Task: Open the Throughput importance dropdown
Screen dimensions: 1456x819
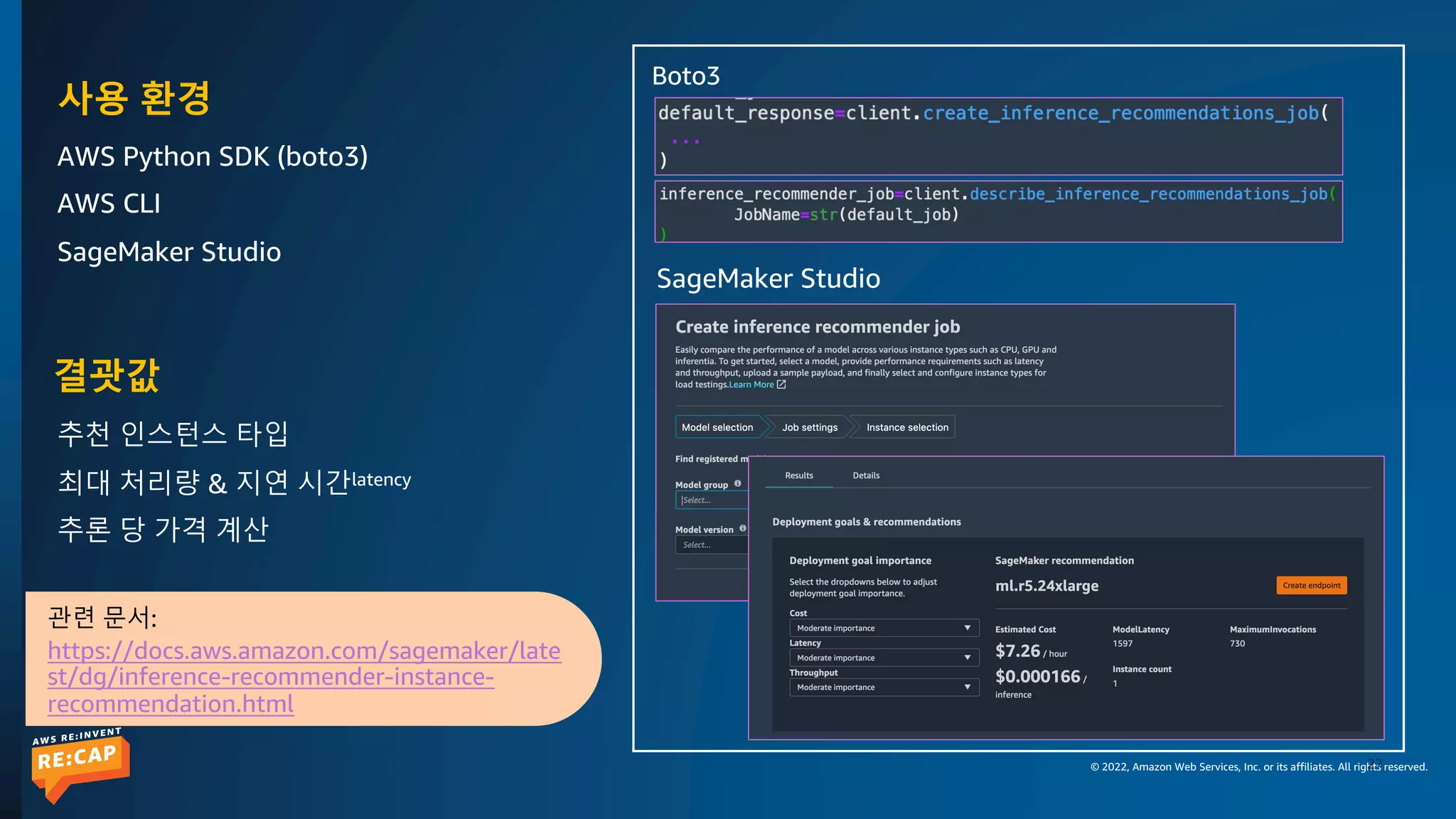Action: pos(884,687)
